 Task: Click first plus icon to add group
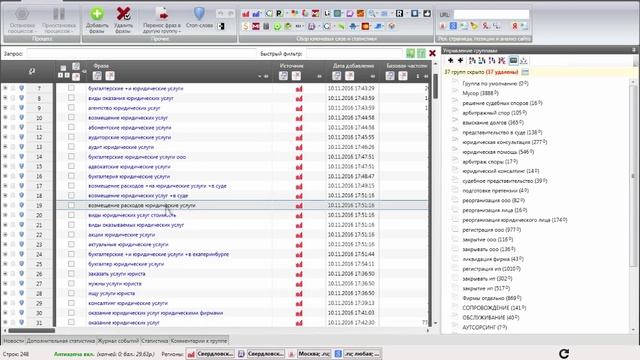450,60
